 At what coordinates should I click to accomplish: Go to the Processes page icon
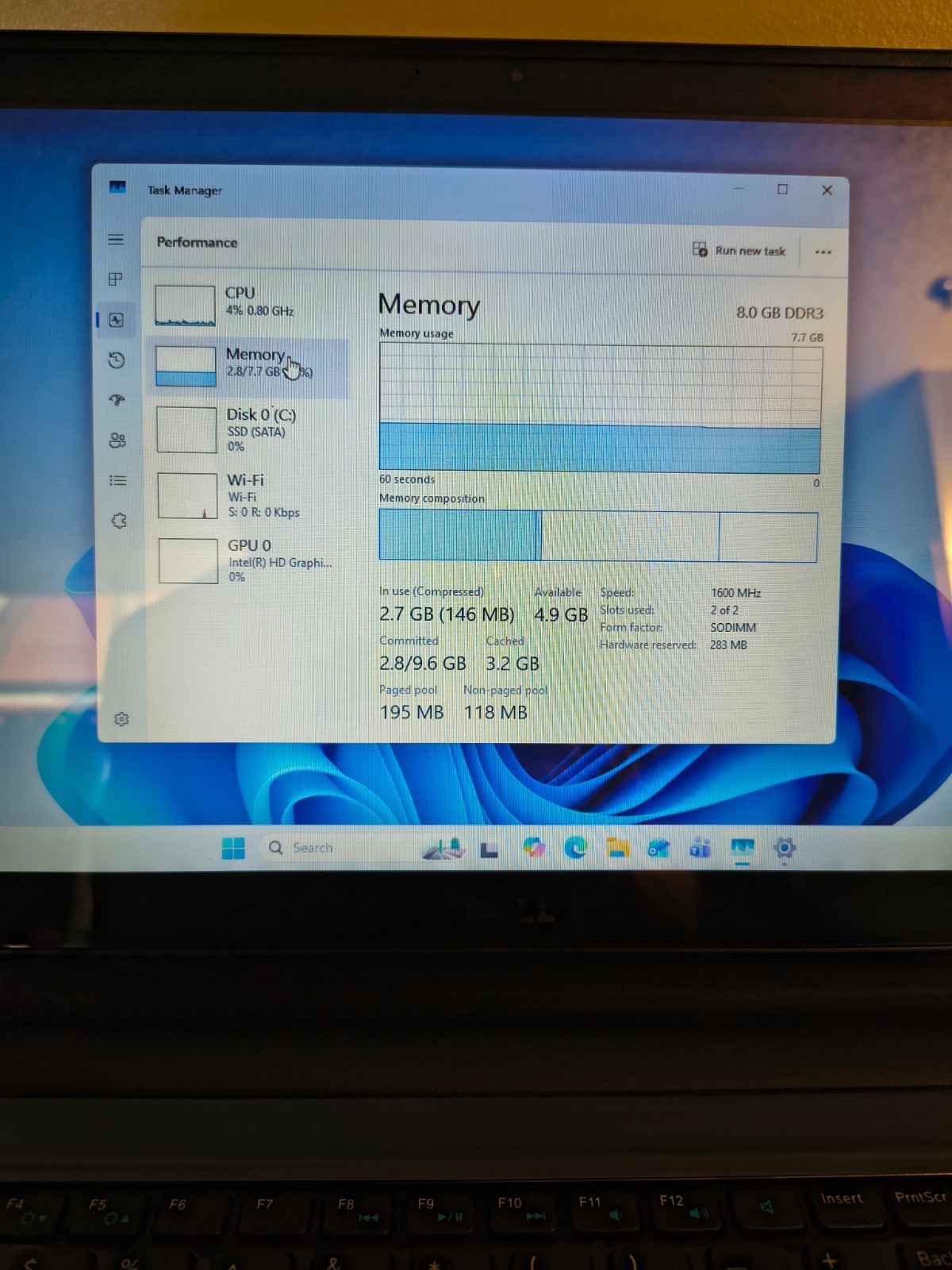(x=116, y=279)
